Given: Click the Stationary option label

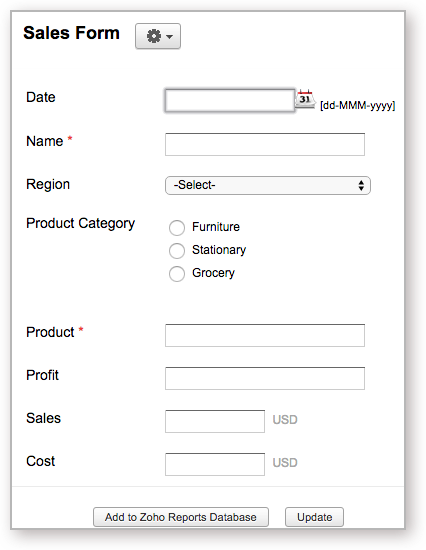Looking at the screenshot, I should click(x=219, y=250).
